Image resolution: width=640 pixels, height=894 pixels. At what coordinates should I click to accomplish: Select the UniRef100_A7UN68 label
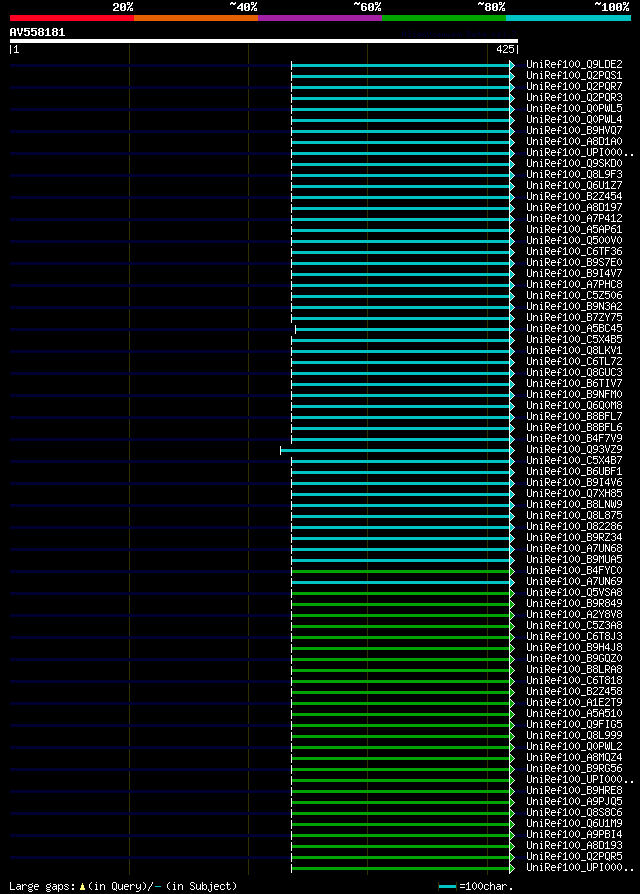574,548
